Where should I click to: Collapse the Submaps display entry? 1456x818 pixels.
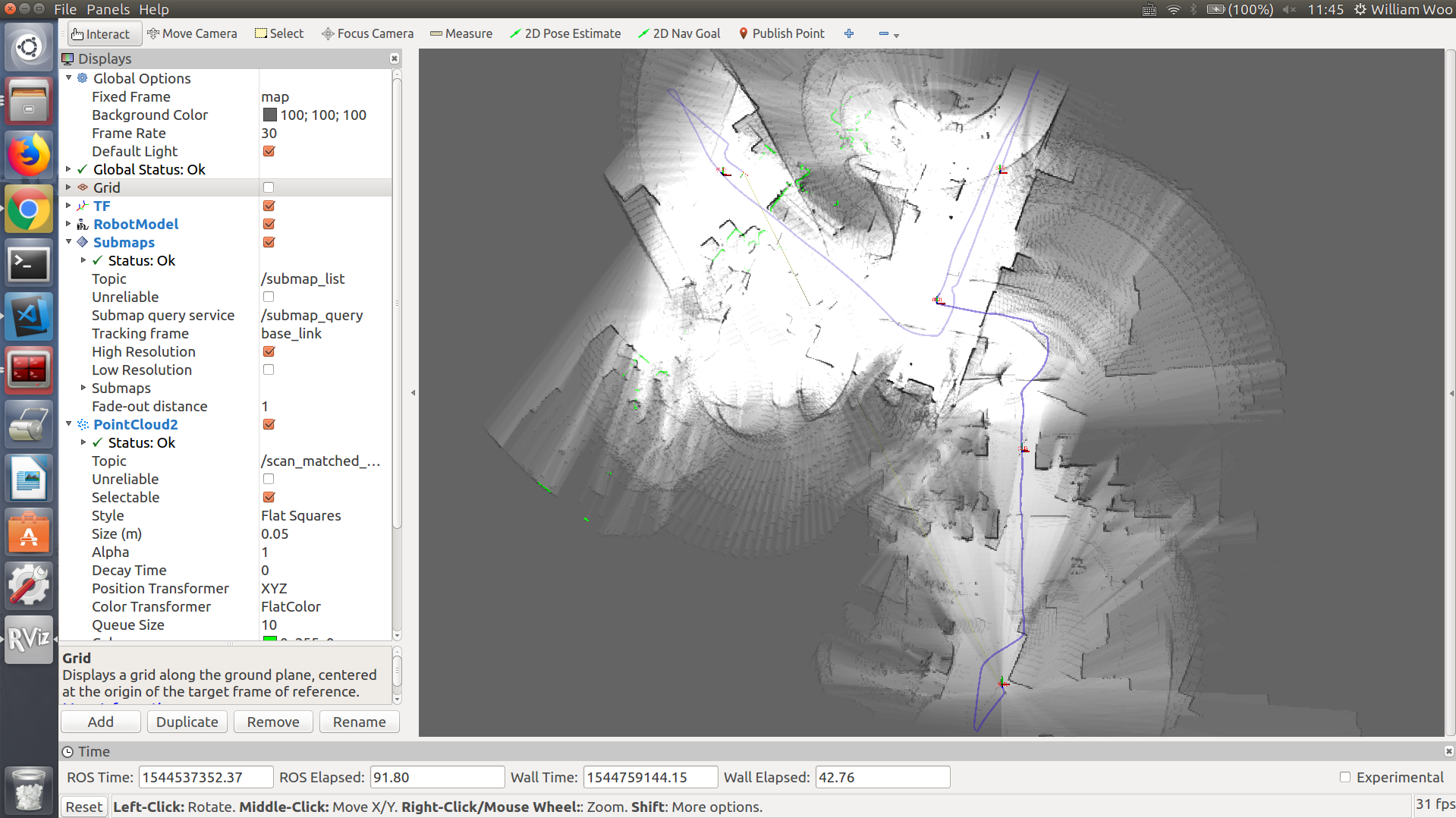point(68,242)
